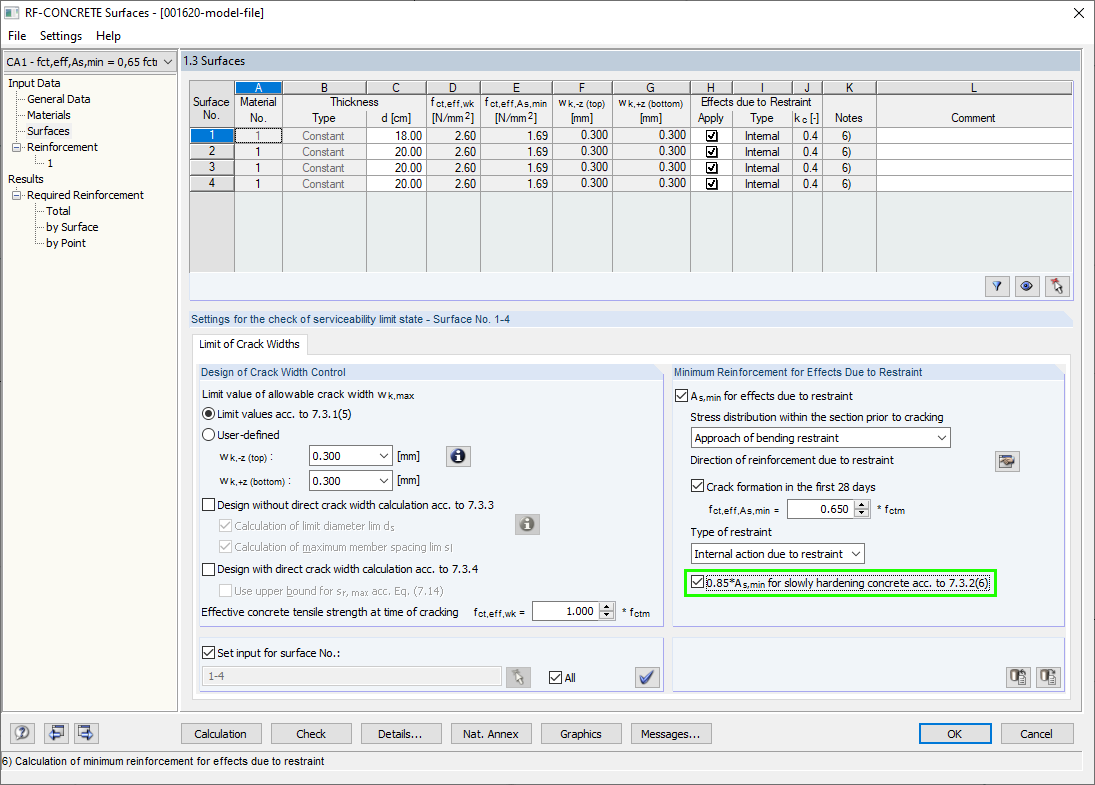Open the stress distribution approach dropdown
Viewport: 1095px width, 785px height.
tap(941, 437)
